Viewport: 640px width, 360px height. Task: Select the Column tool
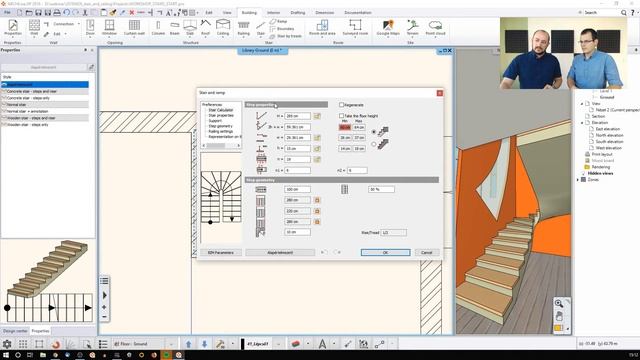pos(158,28)
